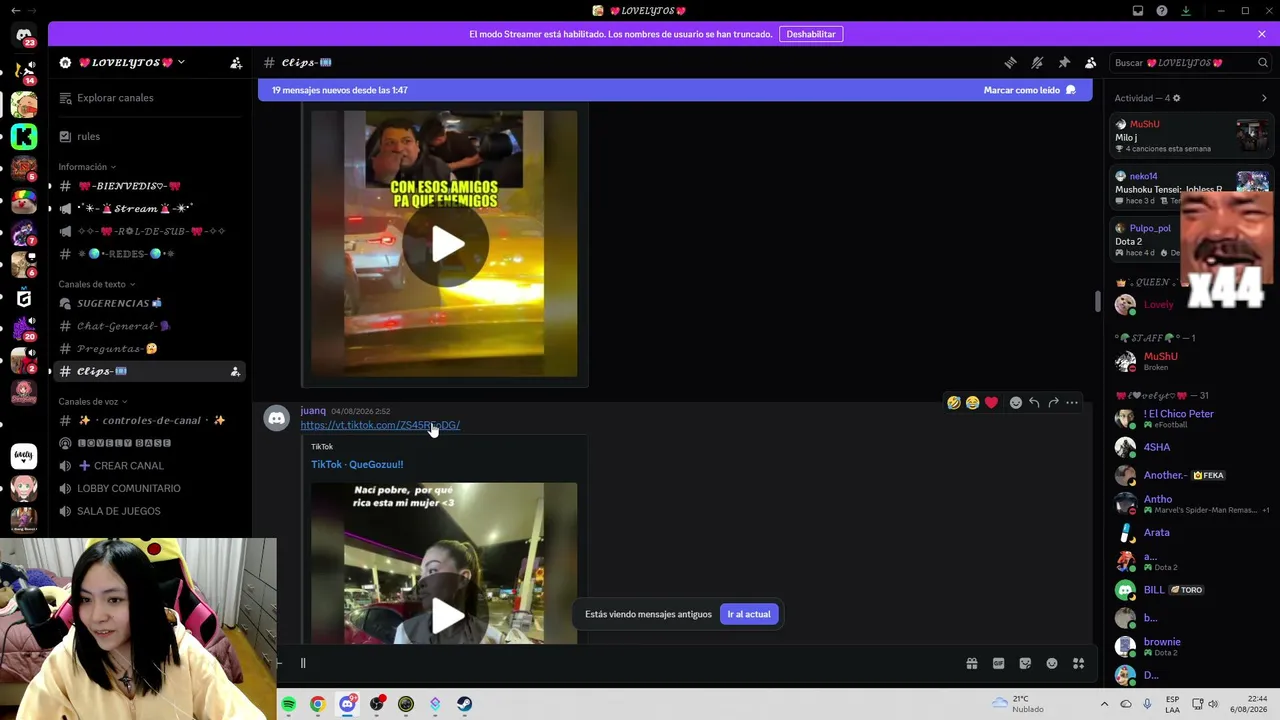The height and width of the screenshot is (720, 1280).
Task: Open add reaction picker on juanq's message
Action: coord(1016,403)
